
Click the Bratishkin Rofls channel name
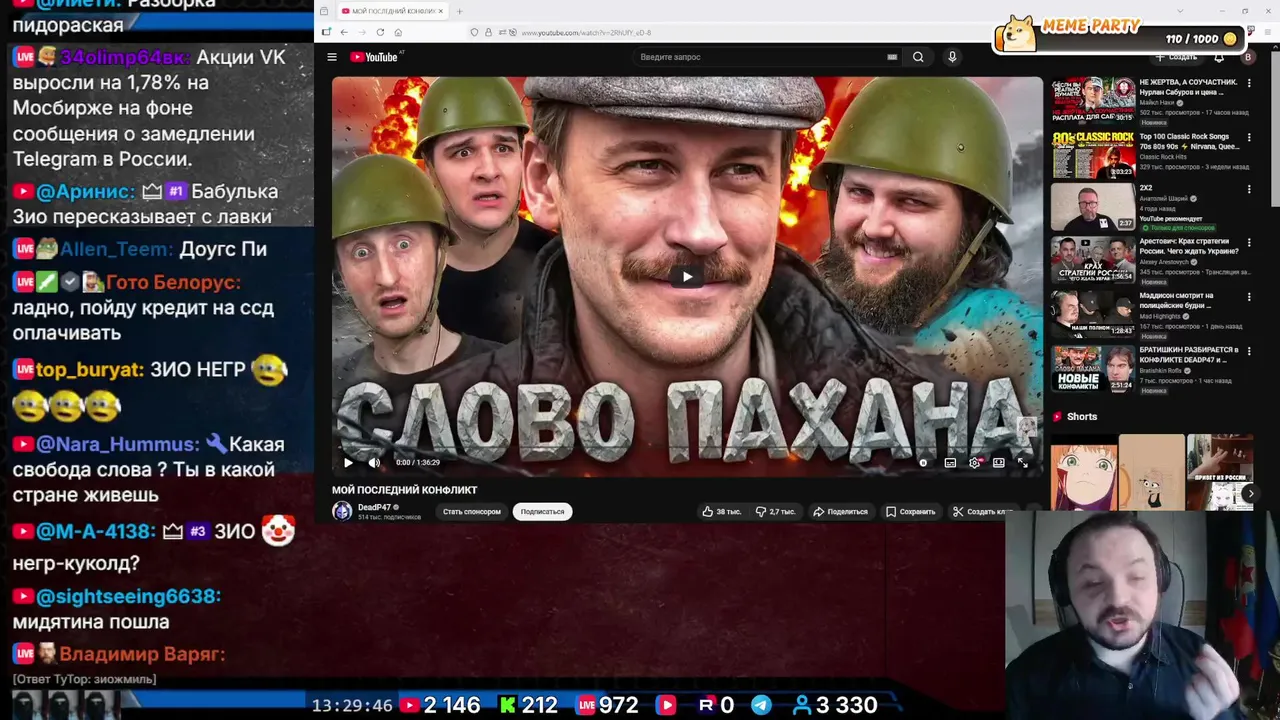tap(1162, 370)
